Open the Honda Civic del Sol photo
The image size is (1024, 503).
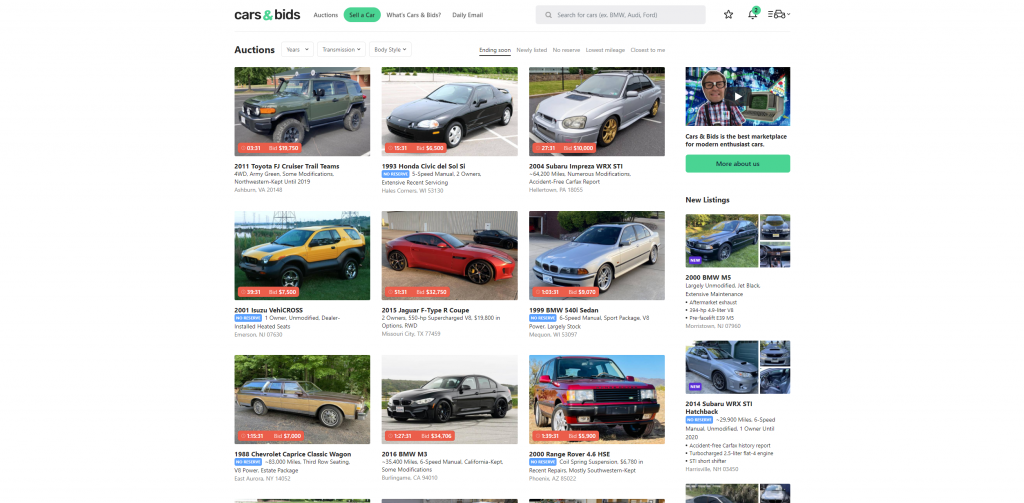click(449, 111)
